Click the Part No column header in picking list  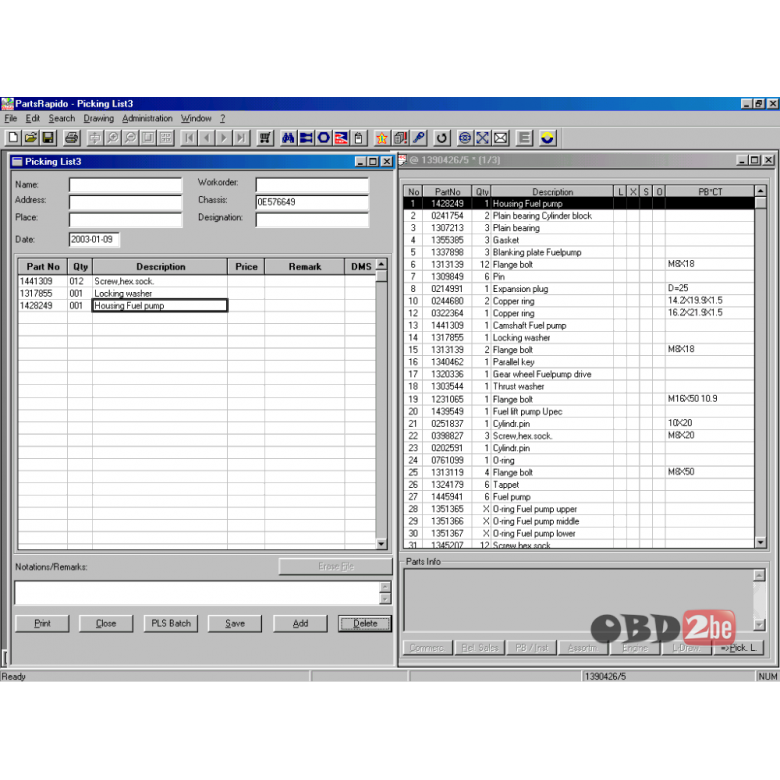click(x=43, y=267)
